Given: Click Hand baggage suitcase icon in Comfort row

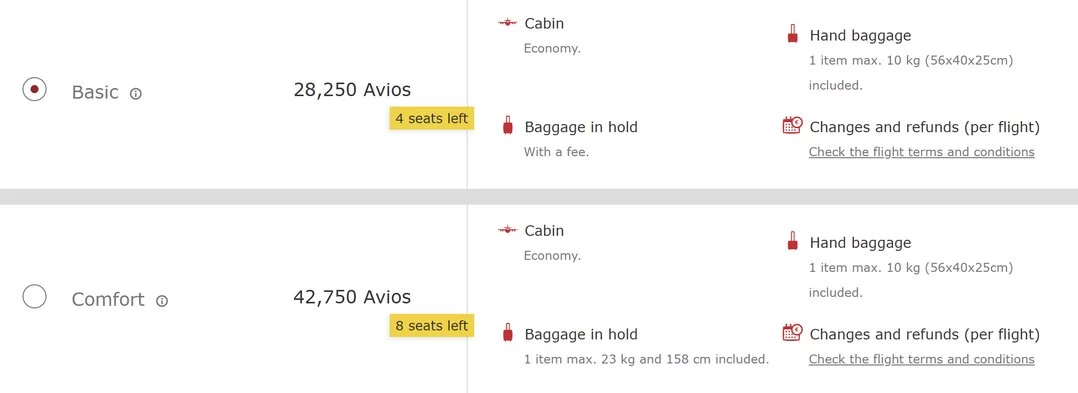Looking at the screenshot, I should coord(792,240).
